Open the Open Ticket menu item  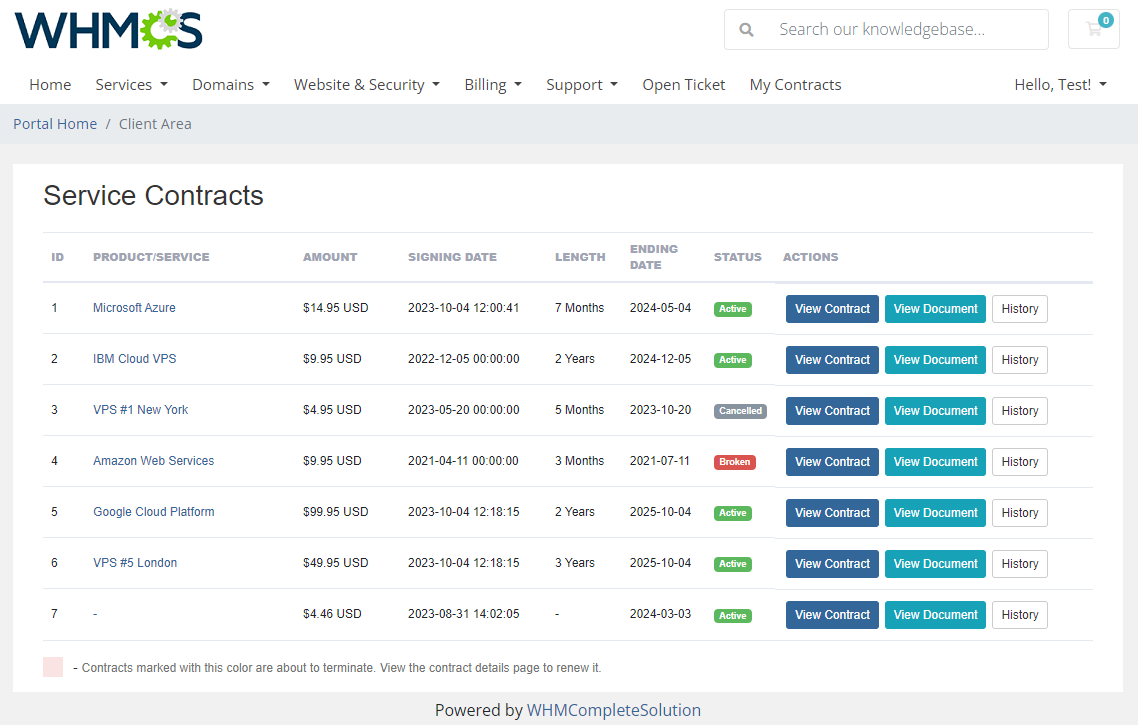684,85
